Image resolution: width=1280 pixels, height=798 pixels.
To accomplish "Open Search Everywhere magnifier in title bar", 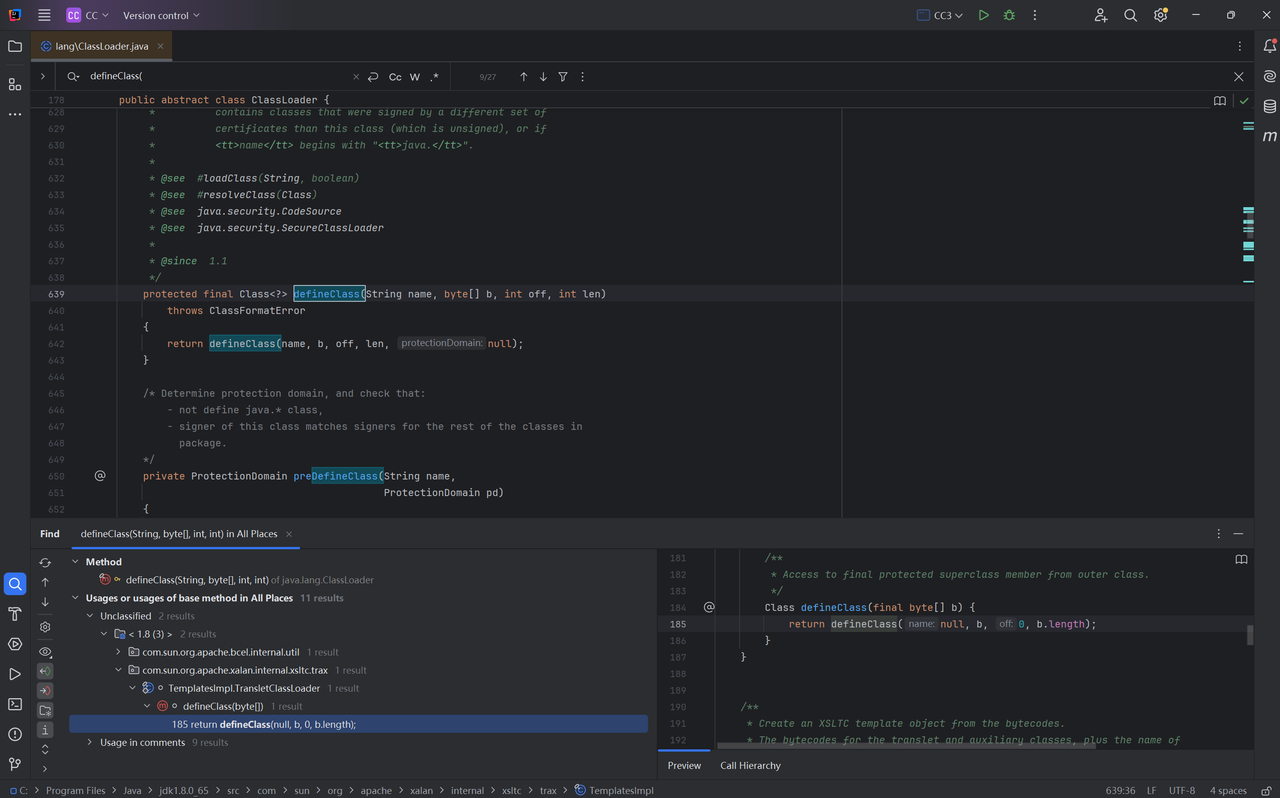I will pyautogui.click(x=1131, y=15).
